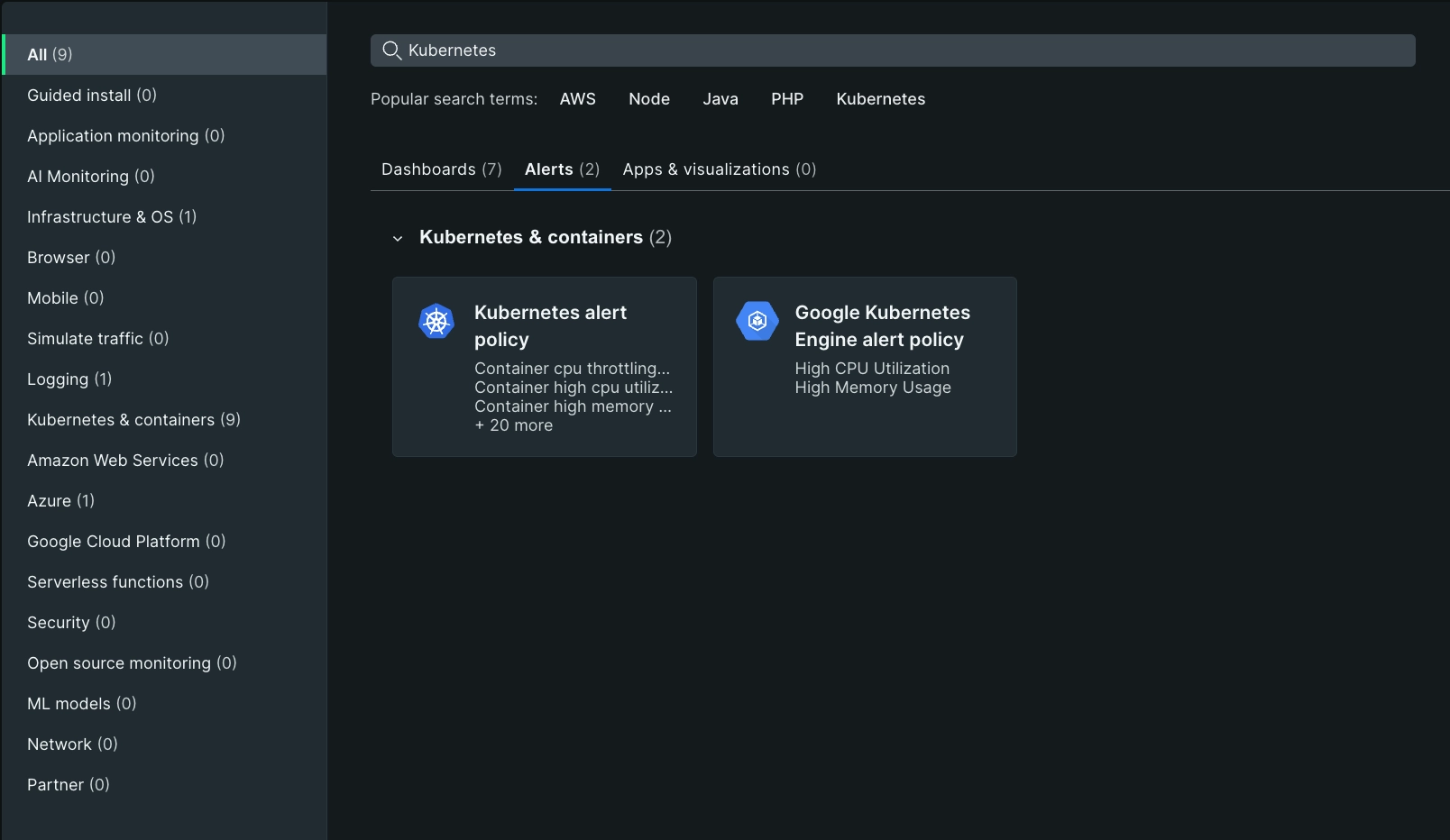Click 'High CPU Utilization' text
1450x840 pixels.
[872, 369]
